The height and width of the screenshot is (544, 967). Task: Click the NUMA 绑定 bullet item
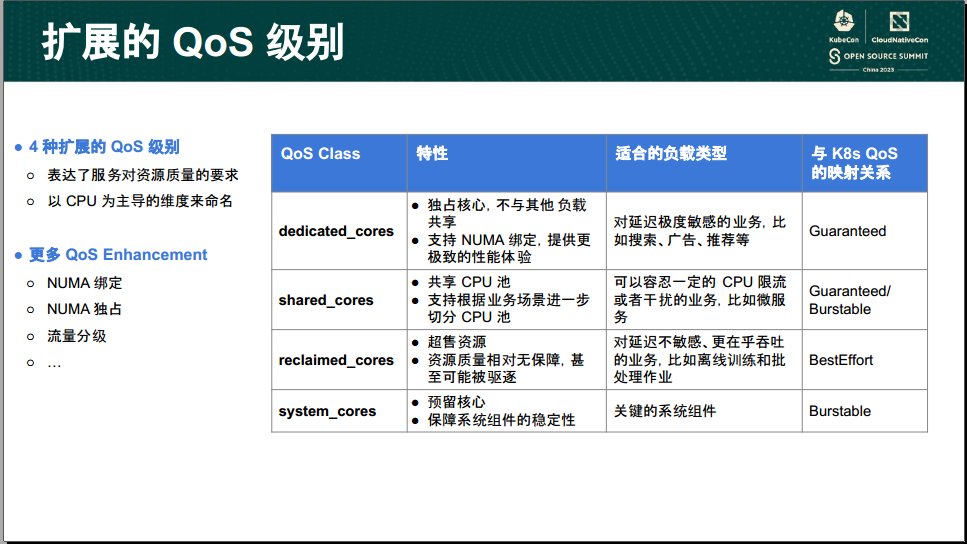point(84,283)
